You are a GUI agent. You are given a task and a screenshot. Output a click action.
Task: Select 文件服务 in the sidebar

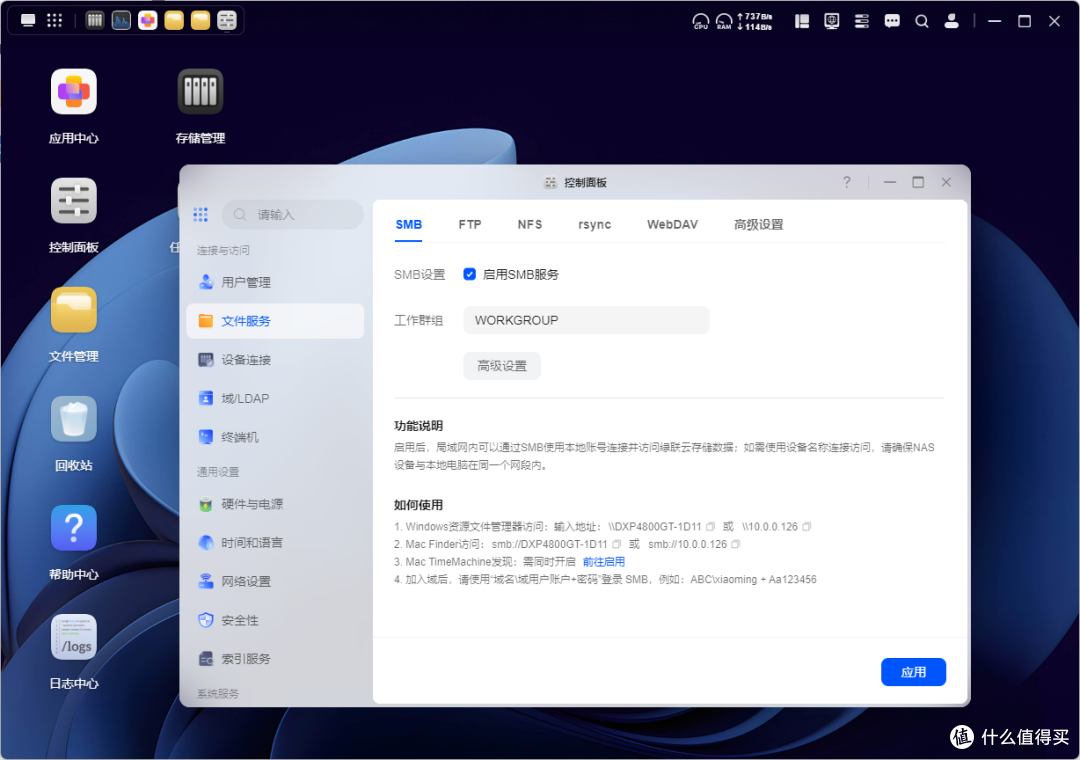click(x=275, y=321)
